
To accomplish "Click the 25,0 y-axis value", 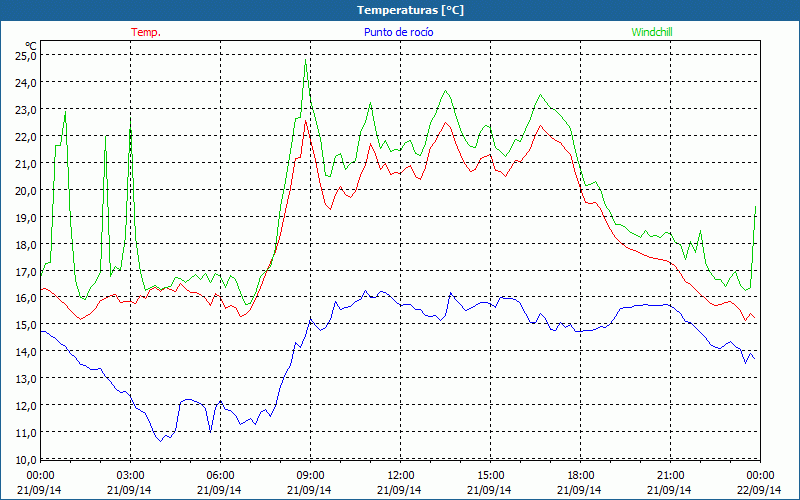I will [x=27, y=56].
